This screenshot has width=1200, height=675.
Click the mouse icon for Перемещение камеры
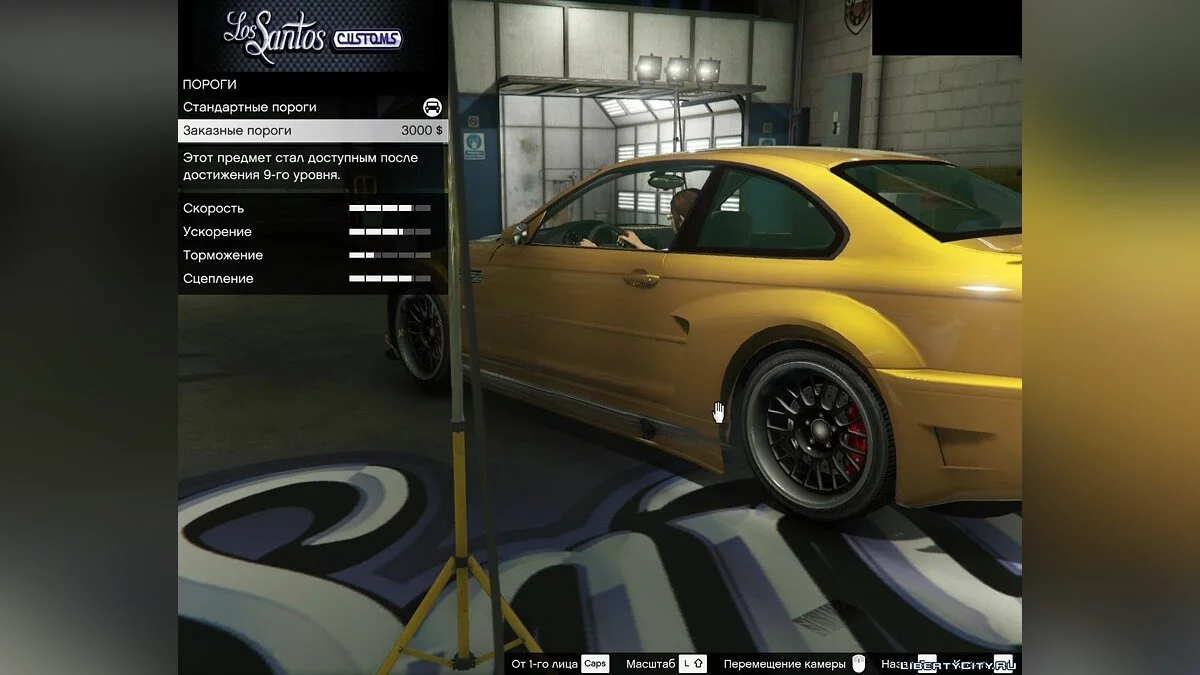point(858,661)
